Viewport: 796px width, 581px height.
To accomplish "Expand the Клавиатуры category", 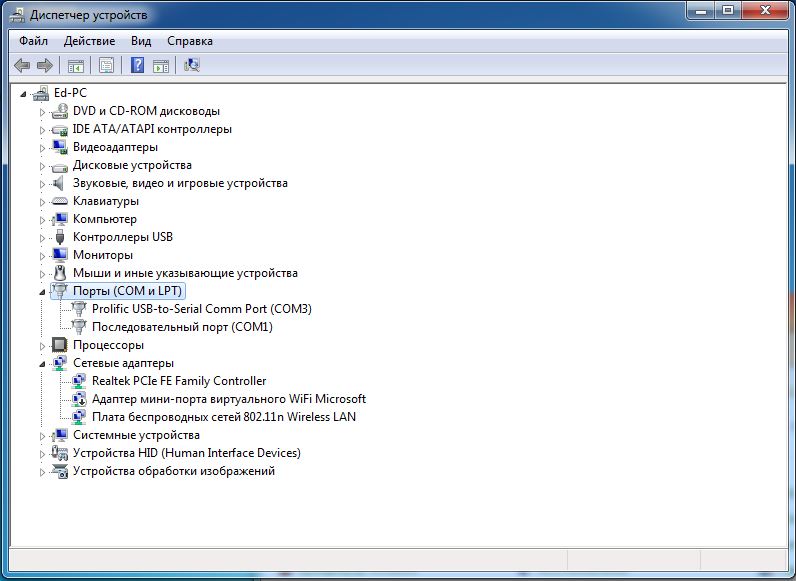I will coord(43,202).
